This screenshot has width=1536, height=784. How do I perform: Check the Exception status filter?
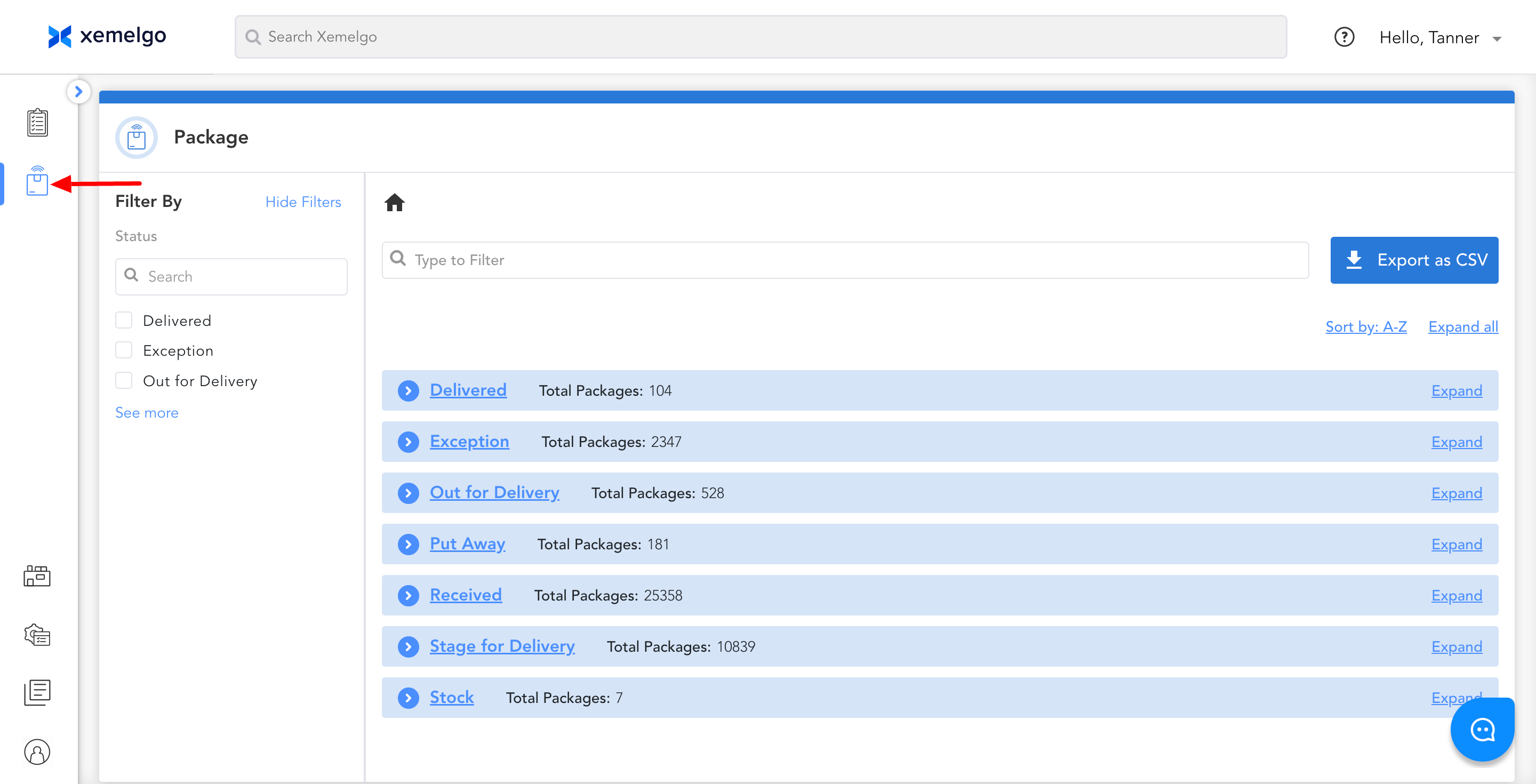(124, 350)
